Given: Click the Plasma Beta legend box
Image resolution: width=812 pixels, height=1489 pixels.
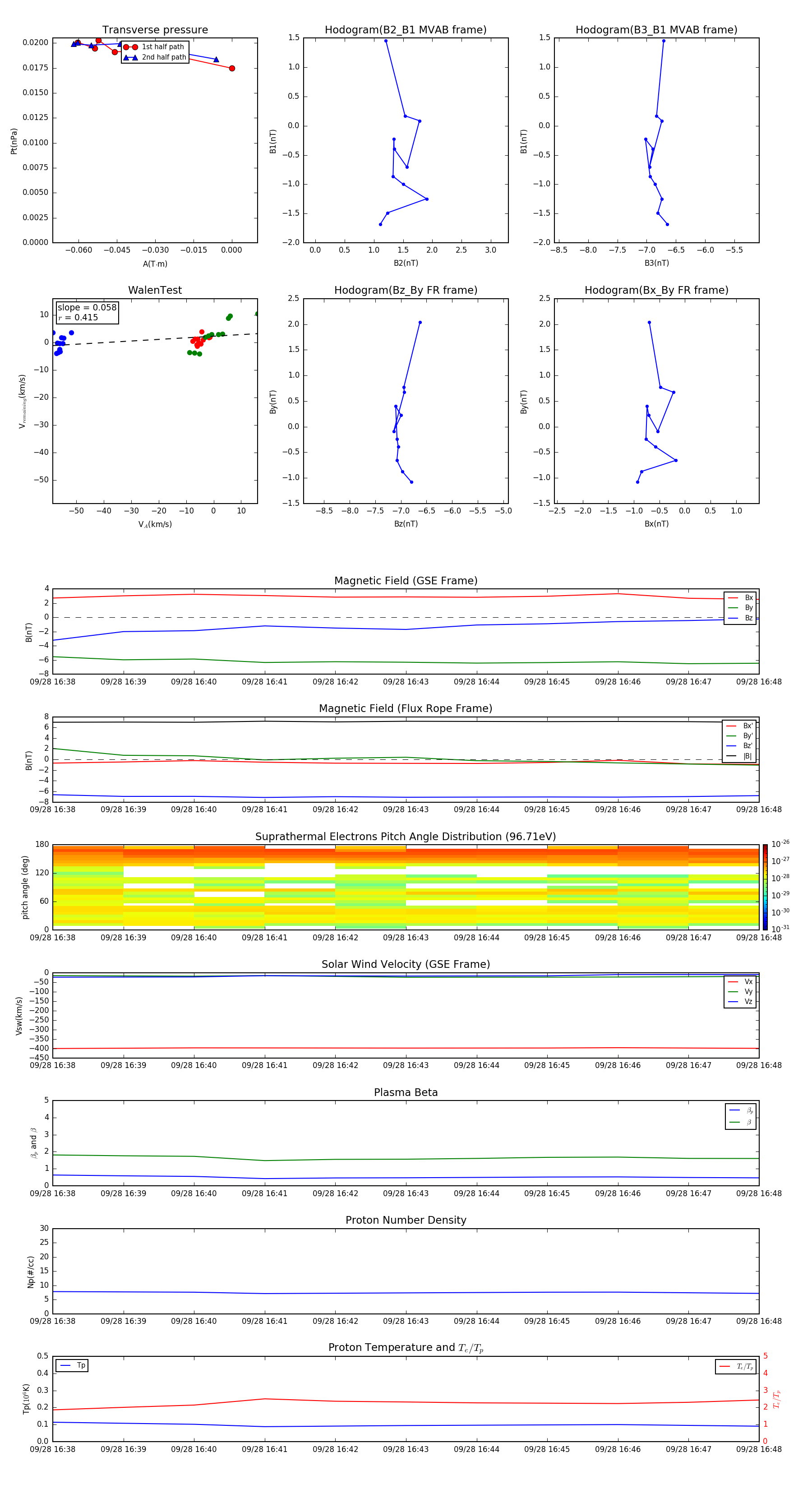Looking at the screenshot, I should pyautogui.click(x=740, y=1116).
